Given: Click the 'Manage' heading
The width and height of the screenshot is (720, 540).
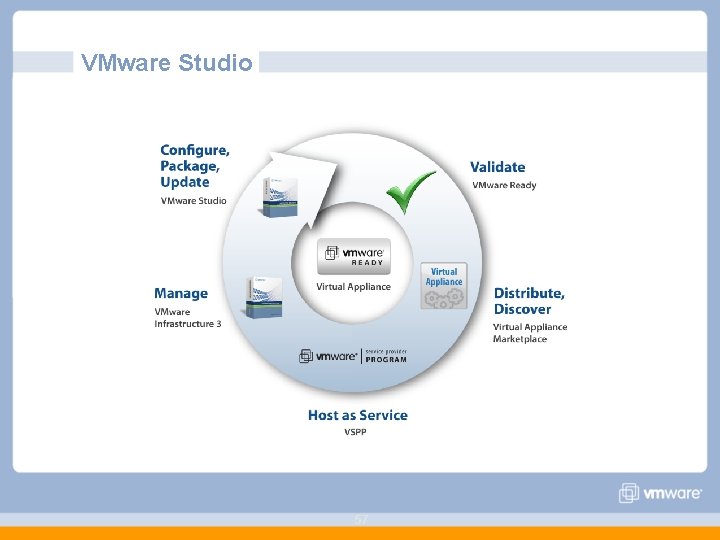Looking at the screenshot, I should tap(181, 293).
